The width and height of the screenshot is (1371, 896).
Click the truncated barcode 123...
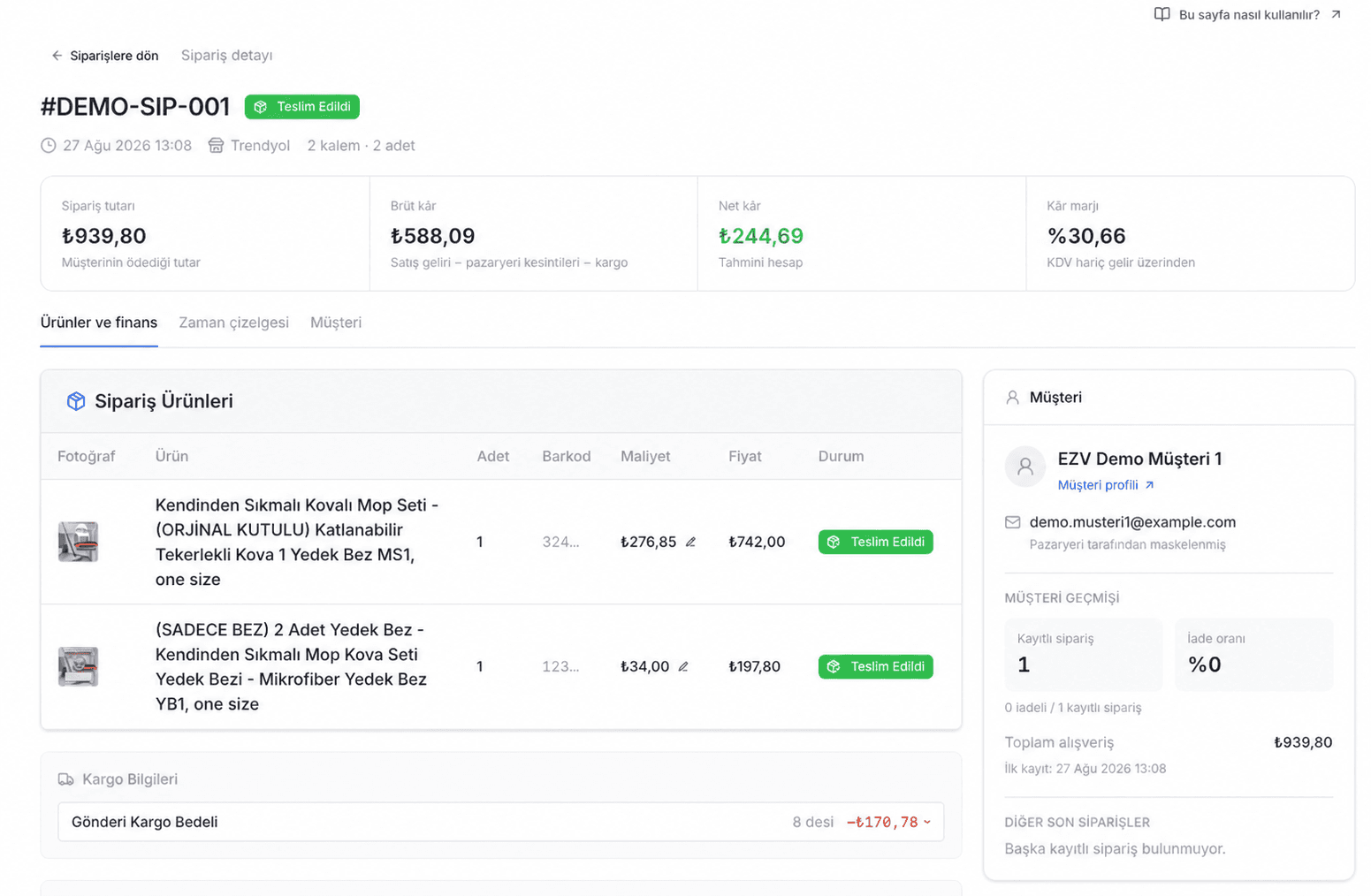coord(560,667)
